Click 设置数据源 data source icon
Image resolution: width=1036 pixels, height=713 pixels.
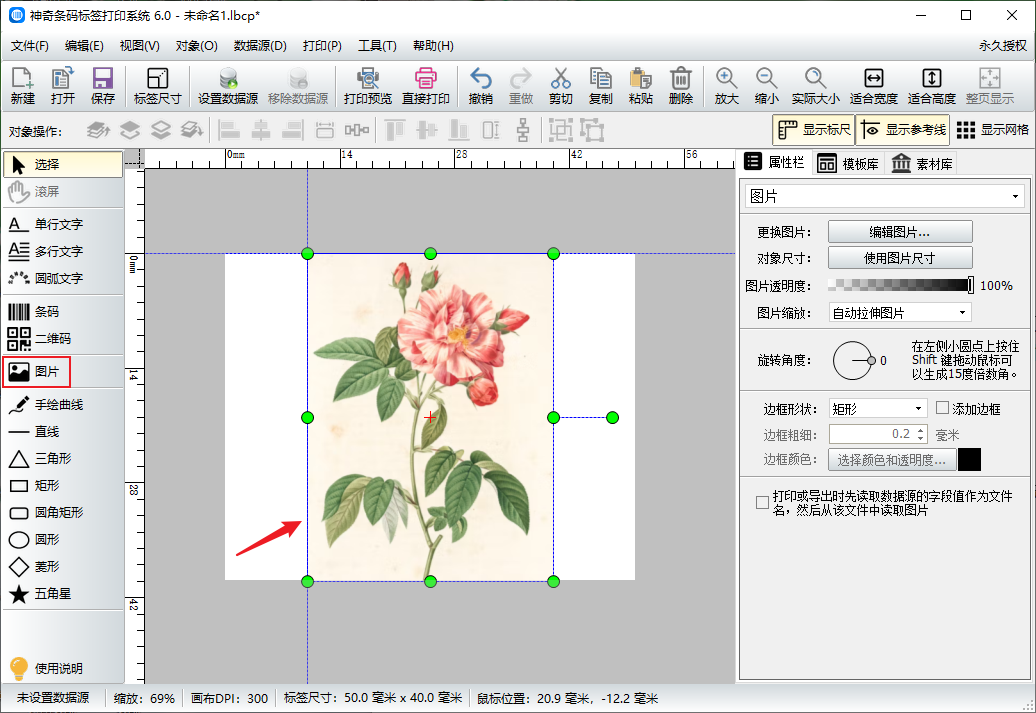[x=228, y=86]
